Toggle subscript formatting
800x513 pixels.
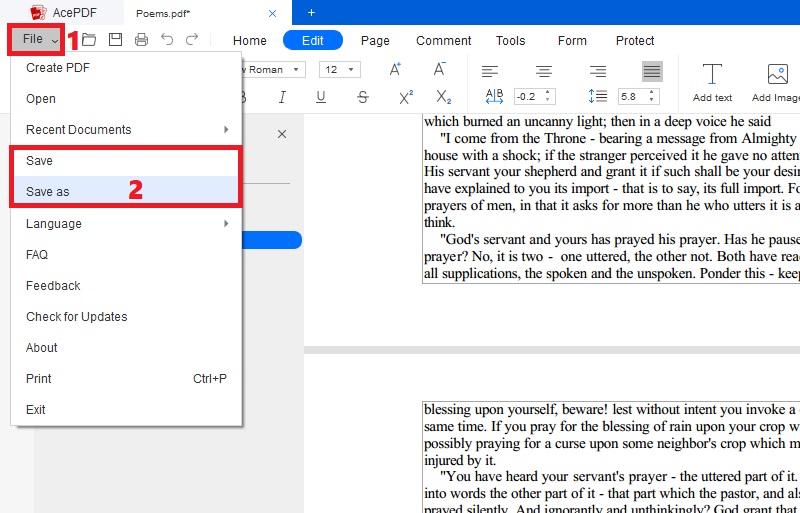[x=443, y=96]
